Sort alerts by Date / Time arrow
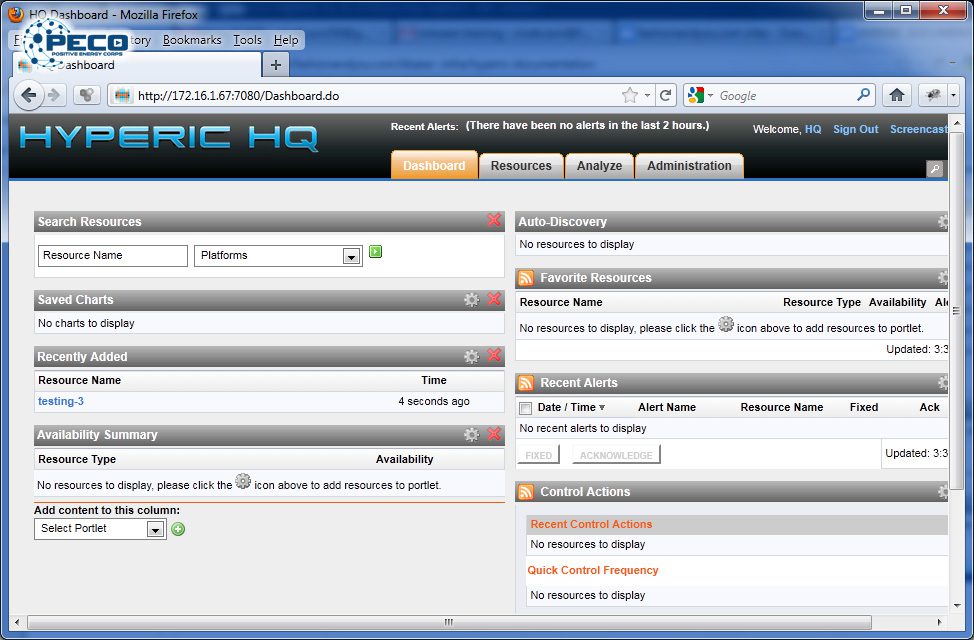Screen dimensions: 974x640 (601, 408)
